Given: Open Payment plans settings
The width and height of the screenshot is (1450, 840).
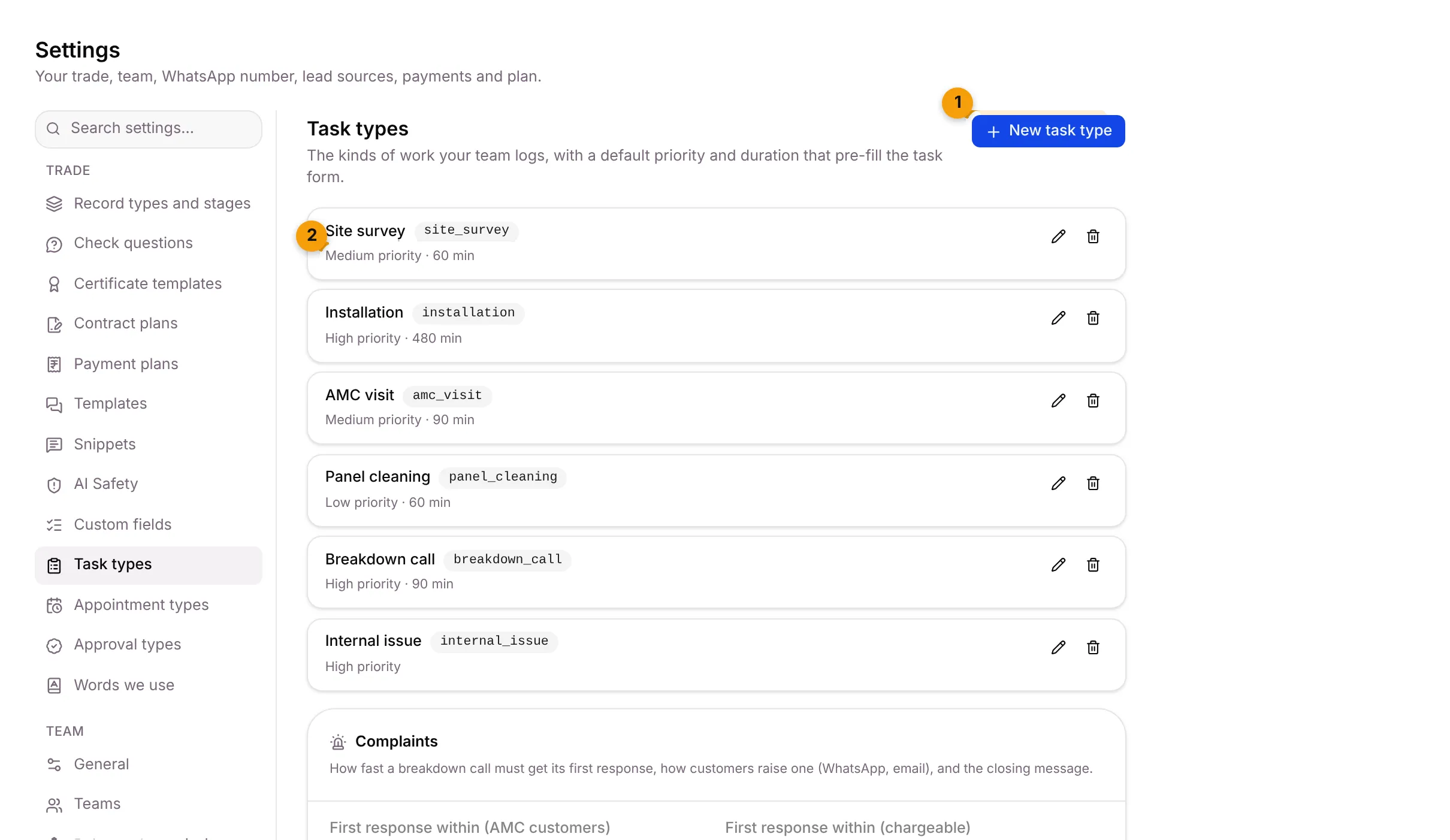Looking at the screenshot, I should pyautogui.click(x=149, y=364).
